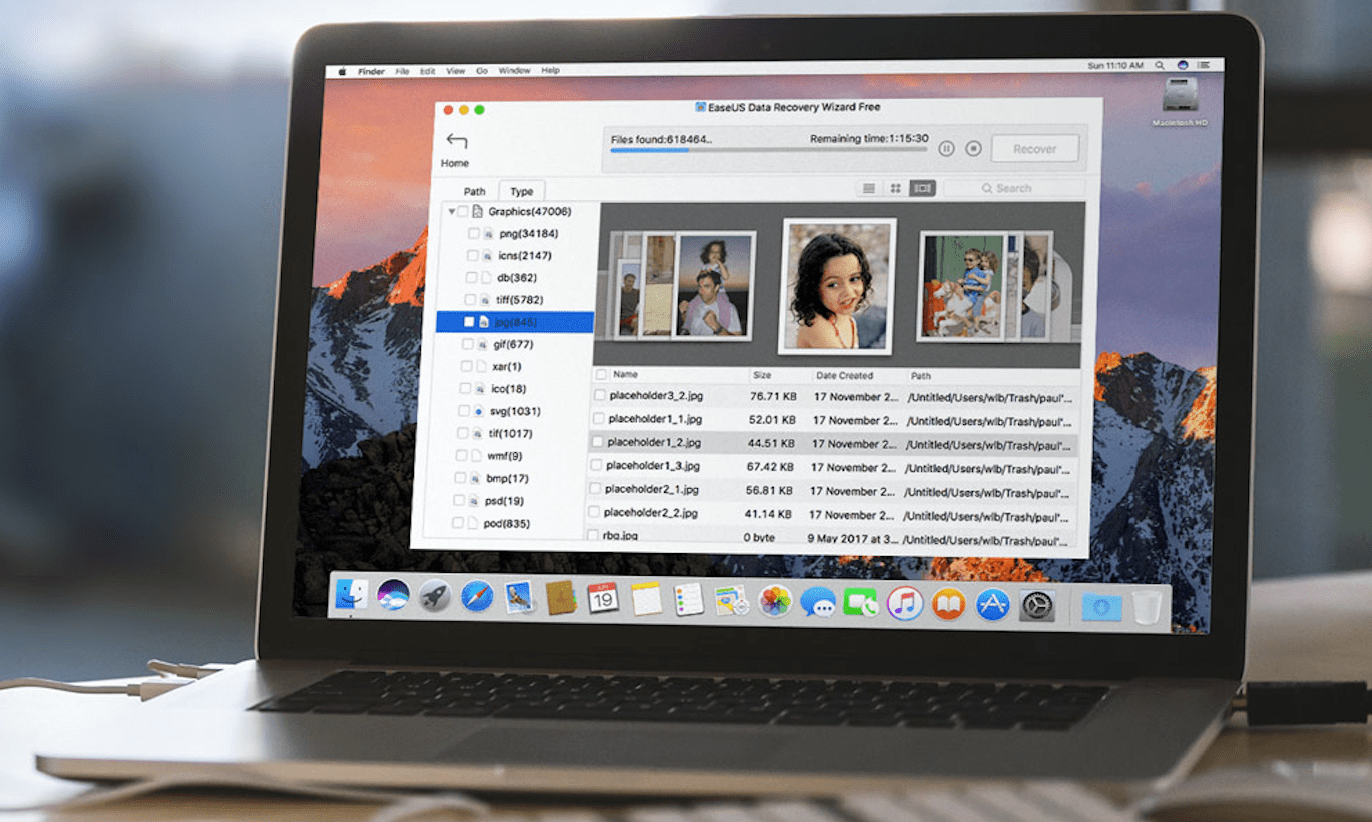Tick the highlighted jpg(845) checkbox

point(469,322)
